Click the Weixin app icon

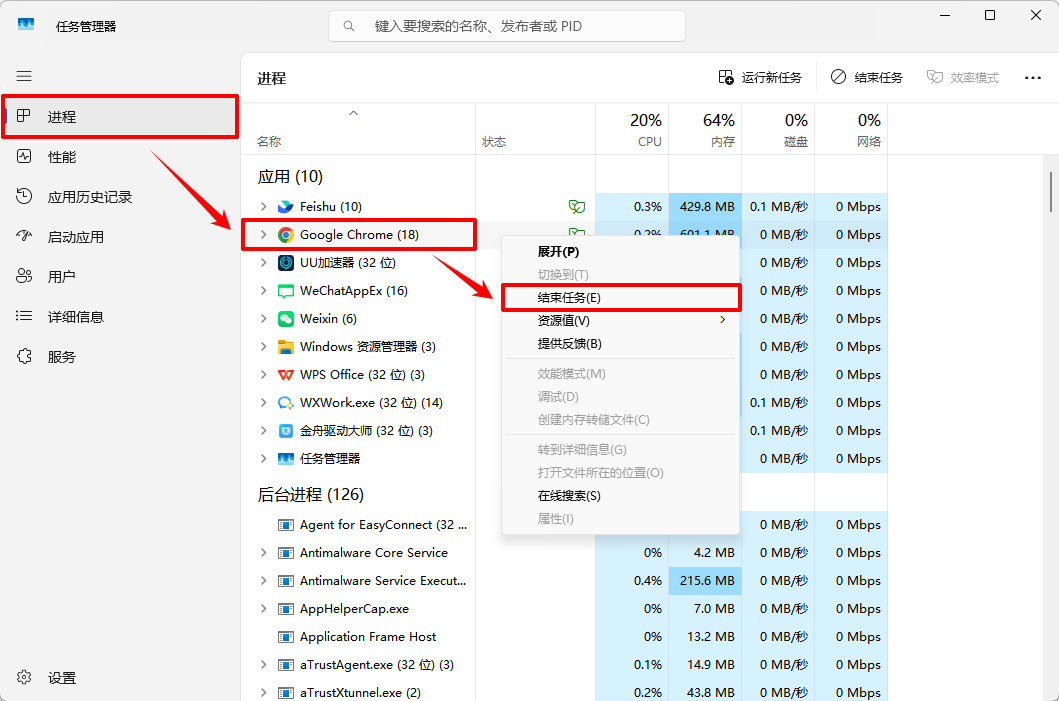point(286,319)
